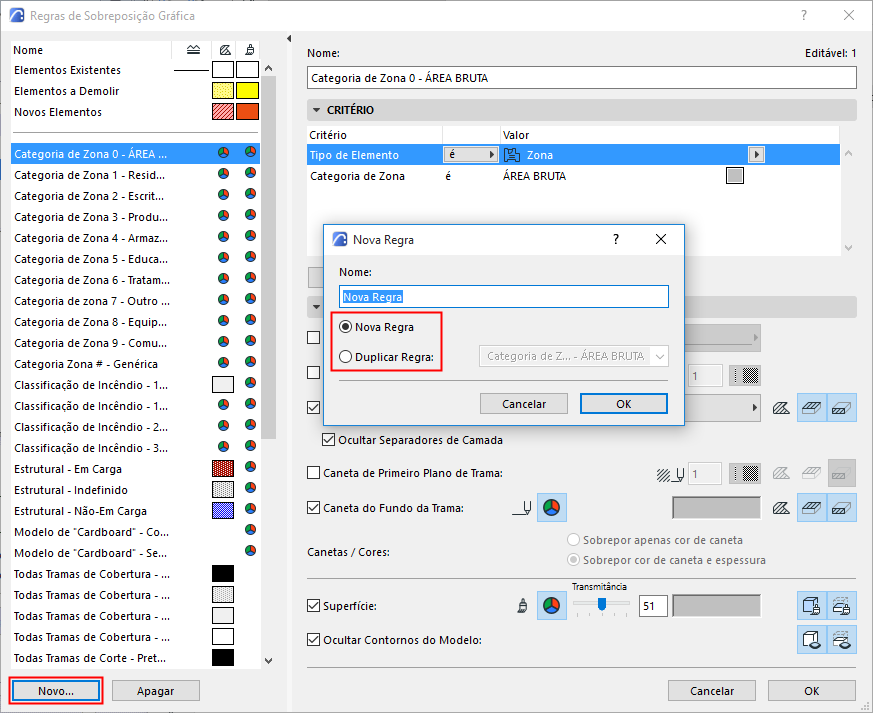Viewport: 873px width, 713px height.
Task: Click fill icon for Categoria Zona # - Genérica
Action: (x=223, y=362)
